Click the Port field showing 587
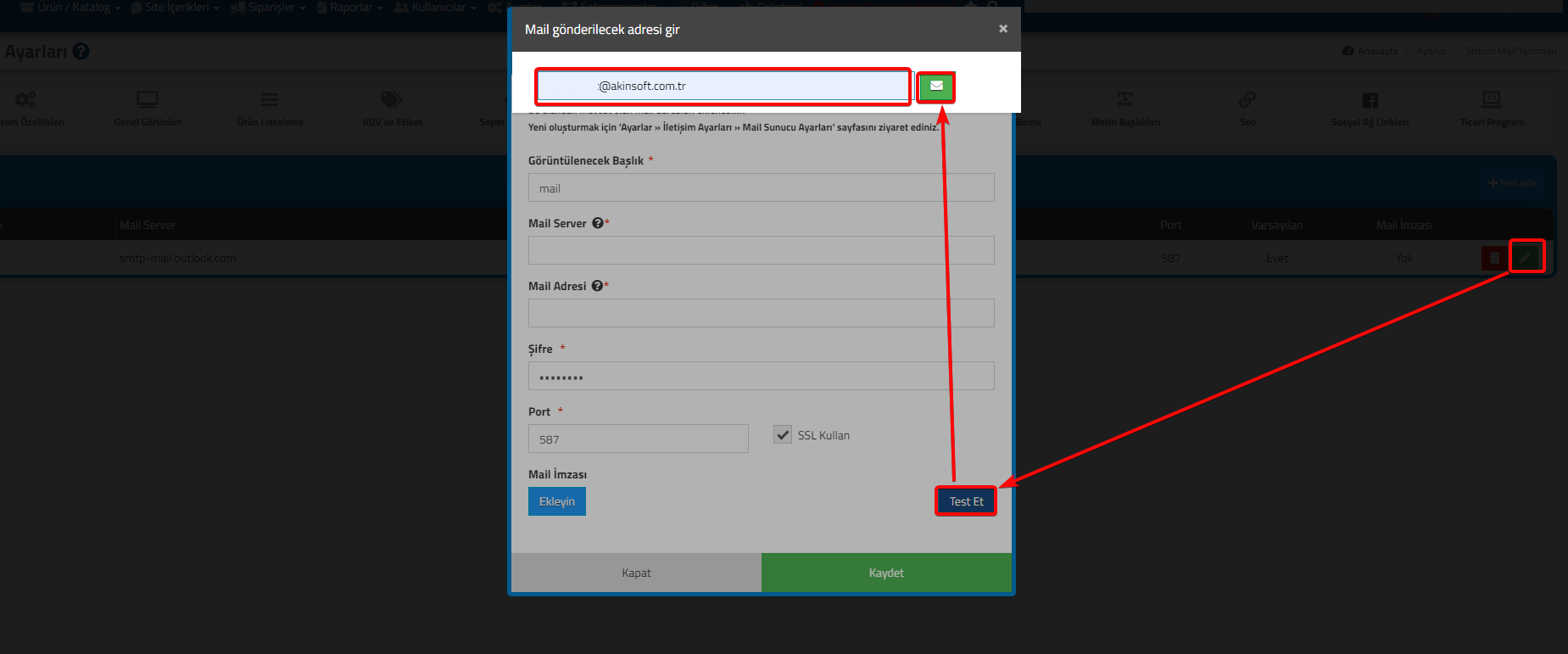Image resolution: width=1568 pixels, height=654 pixels. point(638,439)
